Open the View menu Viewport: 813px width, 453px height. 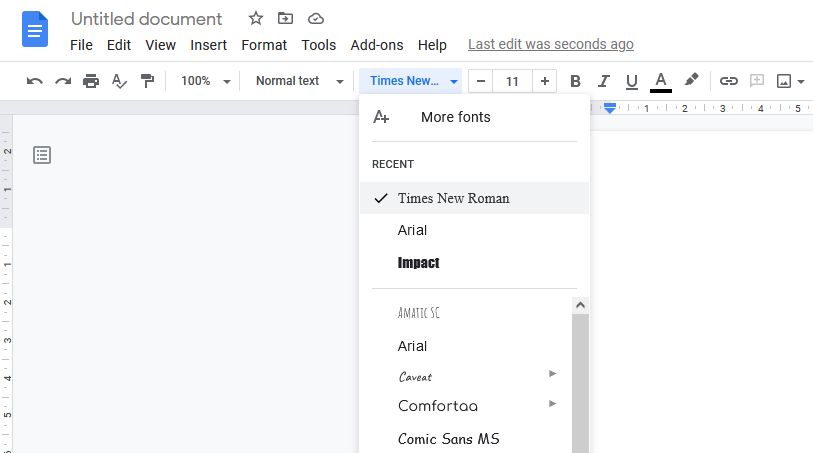160,45
